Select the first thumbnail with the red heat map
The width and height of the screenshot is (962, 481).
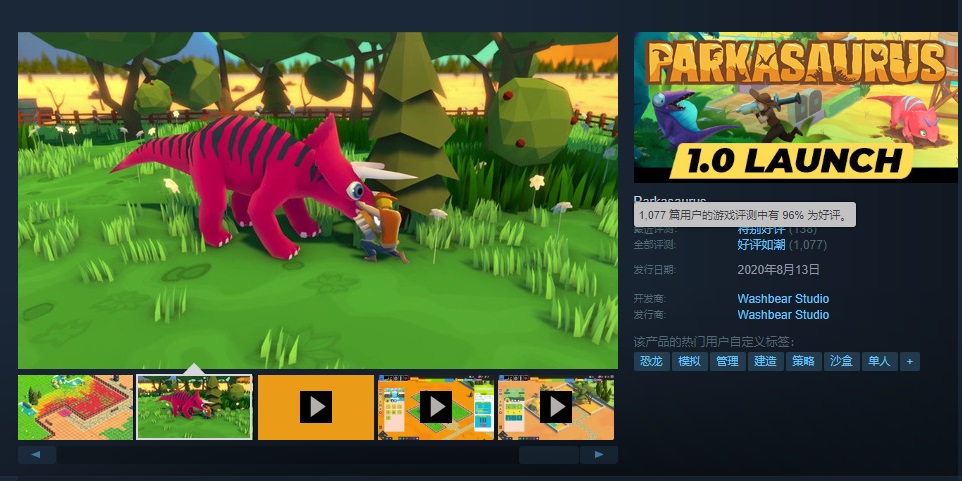(75, 407)
